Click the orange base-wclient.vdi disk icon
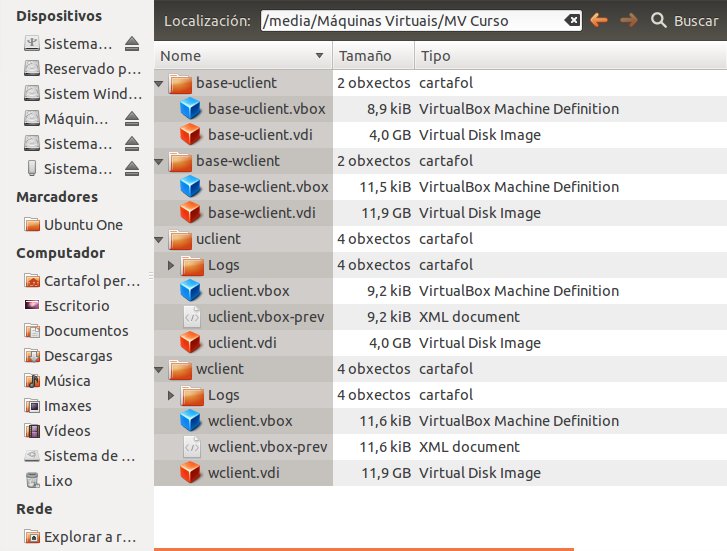727x551 pixels. coord(190,213)
